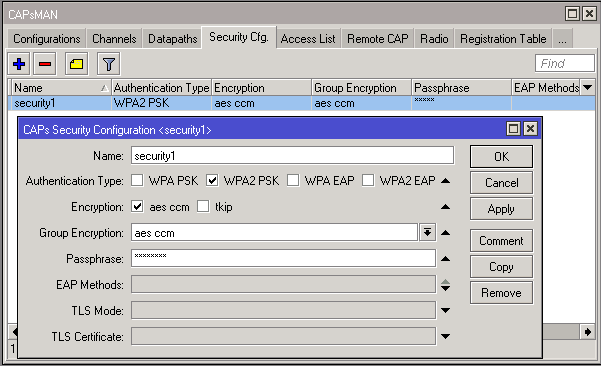Screen dimensions: 601x366
Task: Collapse the Encryption field arrow
Action: [x=445, y=207]
